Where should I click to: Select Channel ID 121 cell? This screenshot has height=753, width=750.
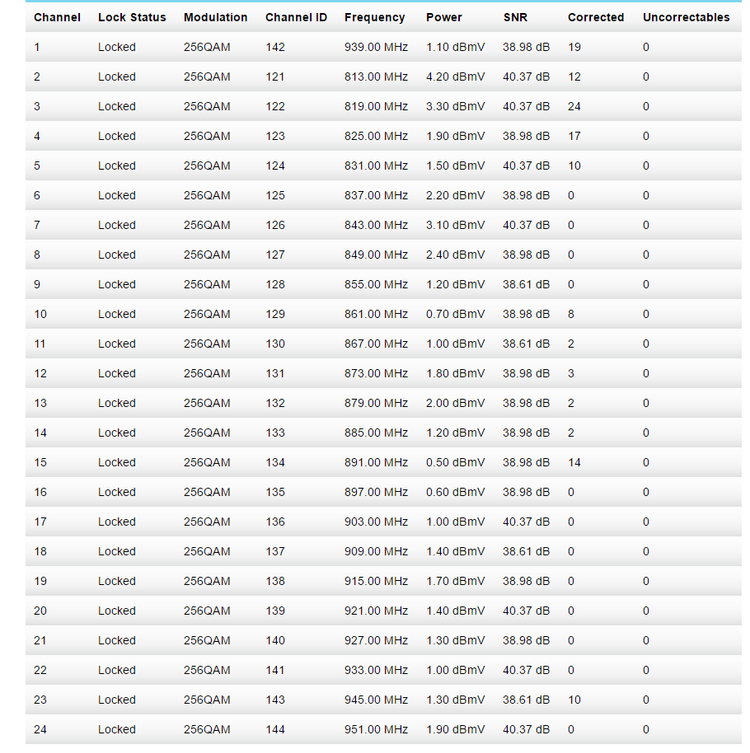click(x=275, y=77)
